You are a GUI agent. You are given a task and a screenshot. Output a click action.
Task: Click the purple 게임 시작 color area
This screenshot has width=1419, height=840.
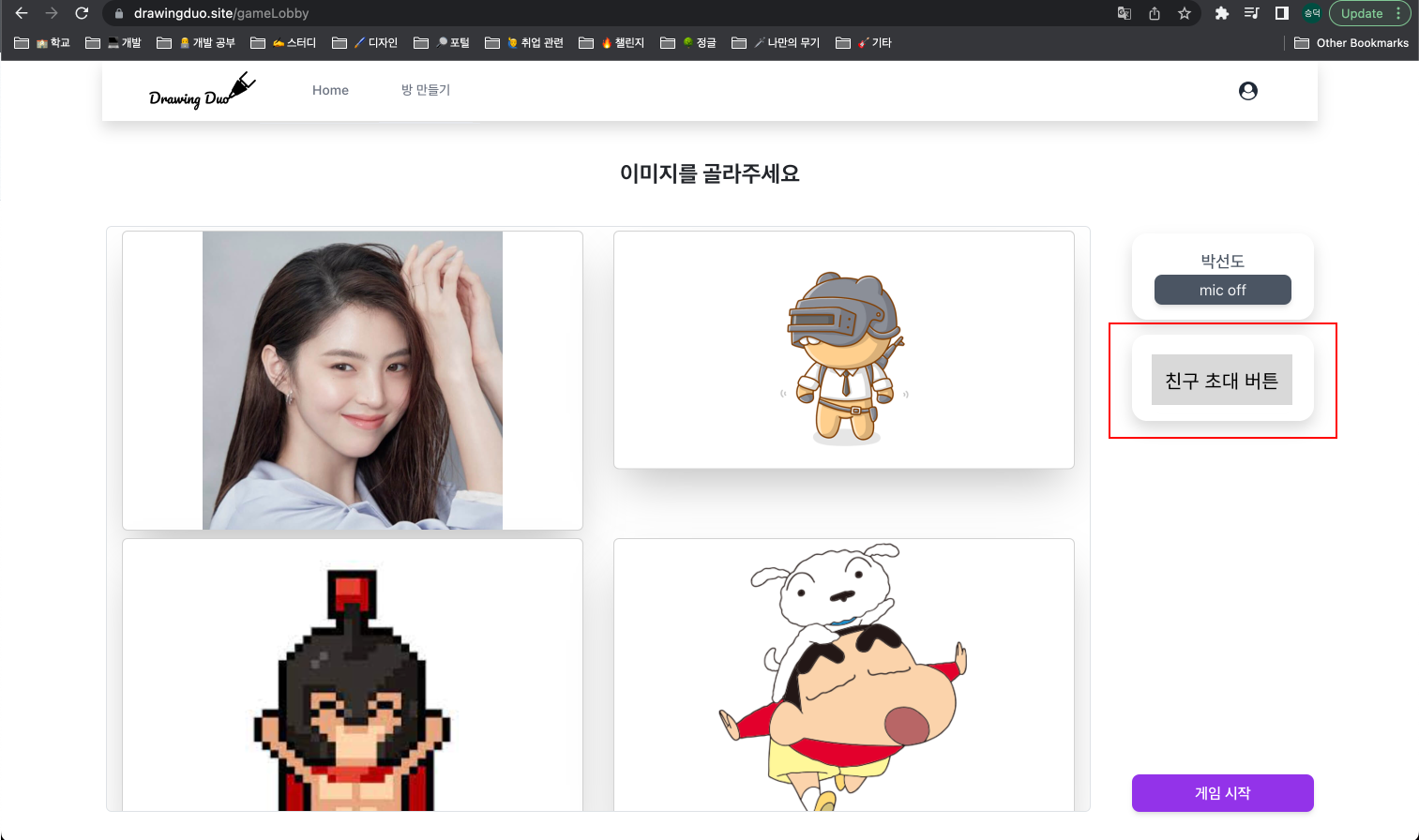point(1222,792)
